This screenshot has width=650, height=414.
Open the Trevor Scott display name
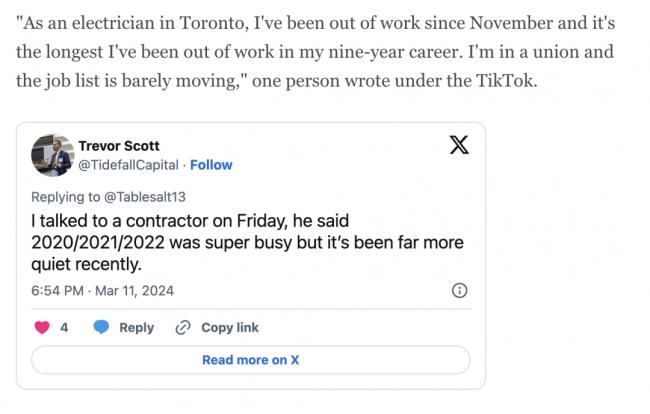tap(119, 146)
